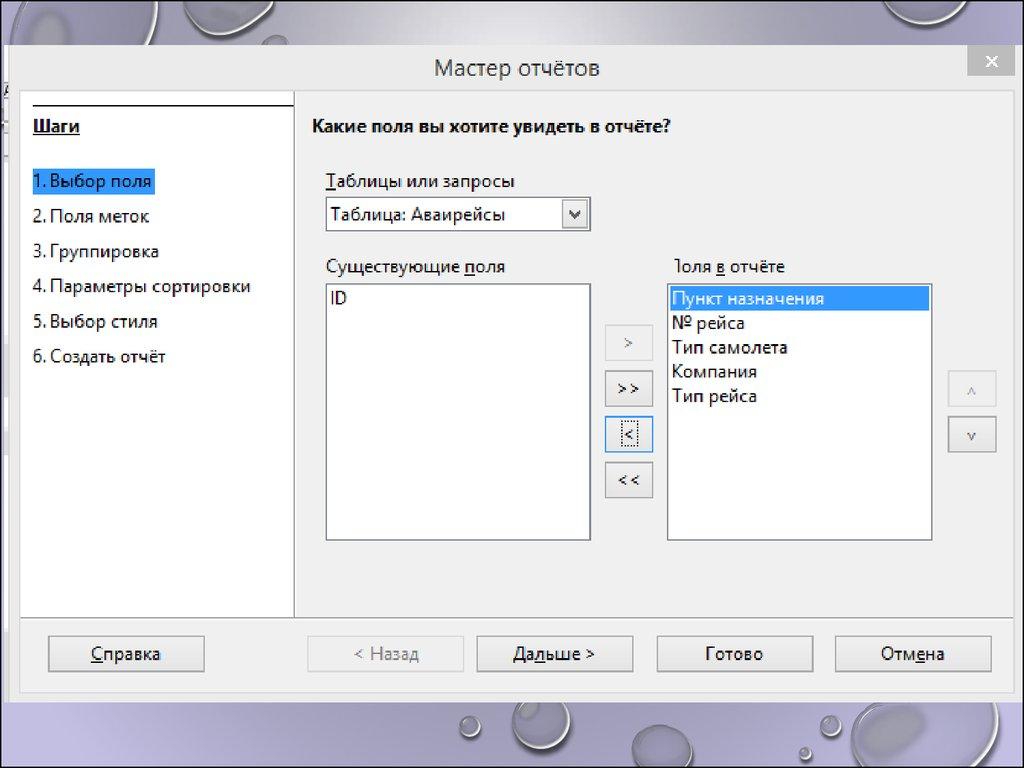
Task: Move field down with down arrow button
Action: tap(971, 435)
